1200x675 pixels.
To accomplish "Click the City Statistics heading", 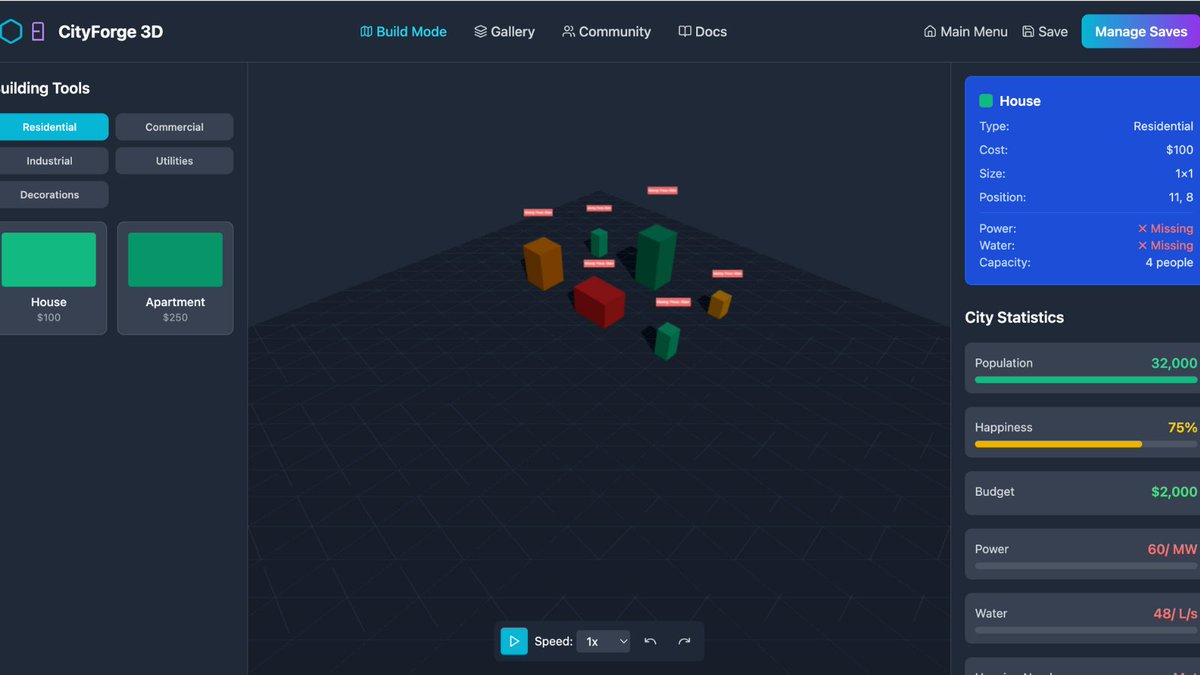I will 1014,318.
